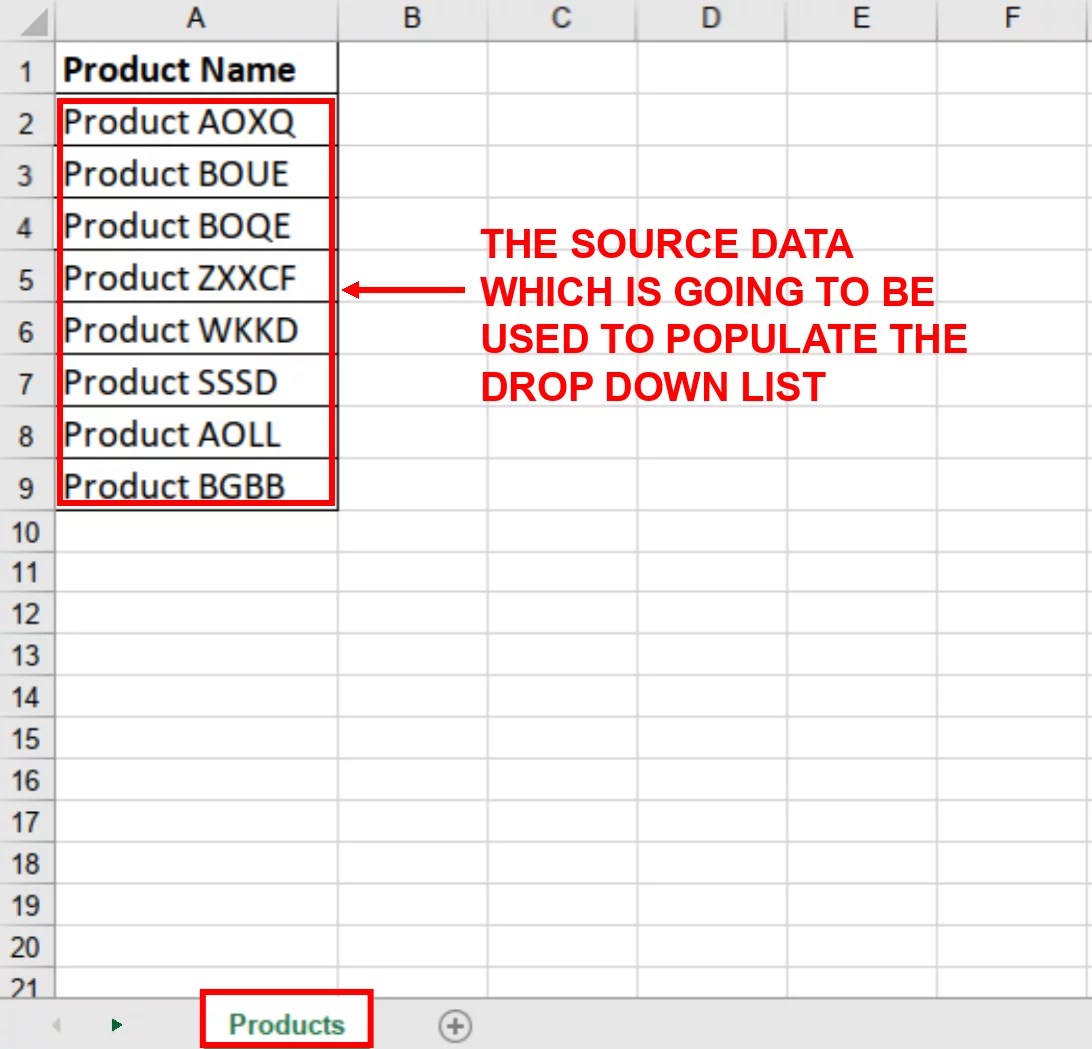Select row 9 header
The width and height of the screenshot is (1092, 1049).
click(26, 486)
